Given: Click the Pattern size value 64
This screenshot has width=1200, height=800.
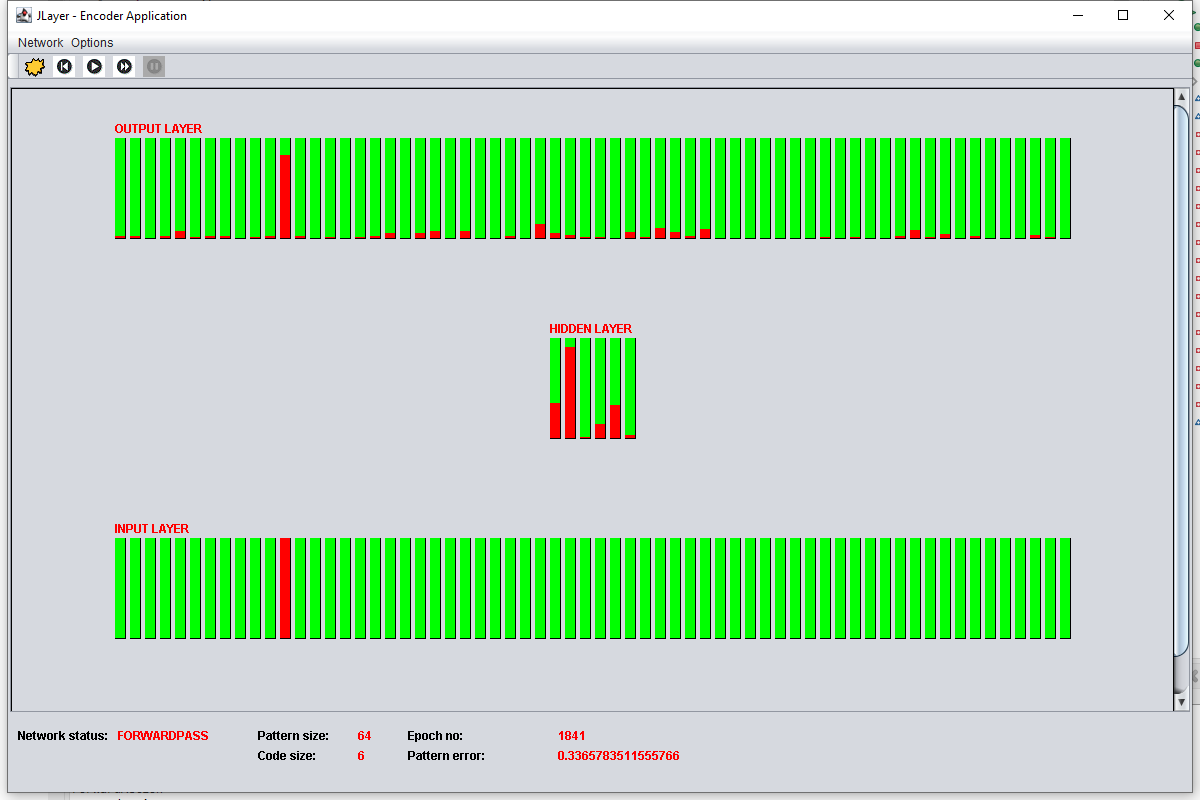Looking at the screenshot, I should point(364,736).
